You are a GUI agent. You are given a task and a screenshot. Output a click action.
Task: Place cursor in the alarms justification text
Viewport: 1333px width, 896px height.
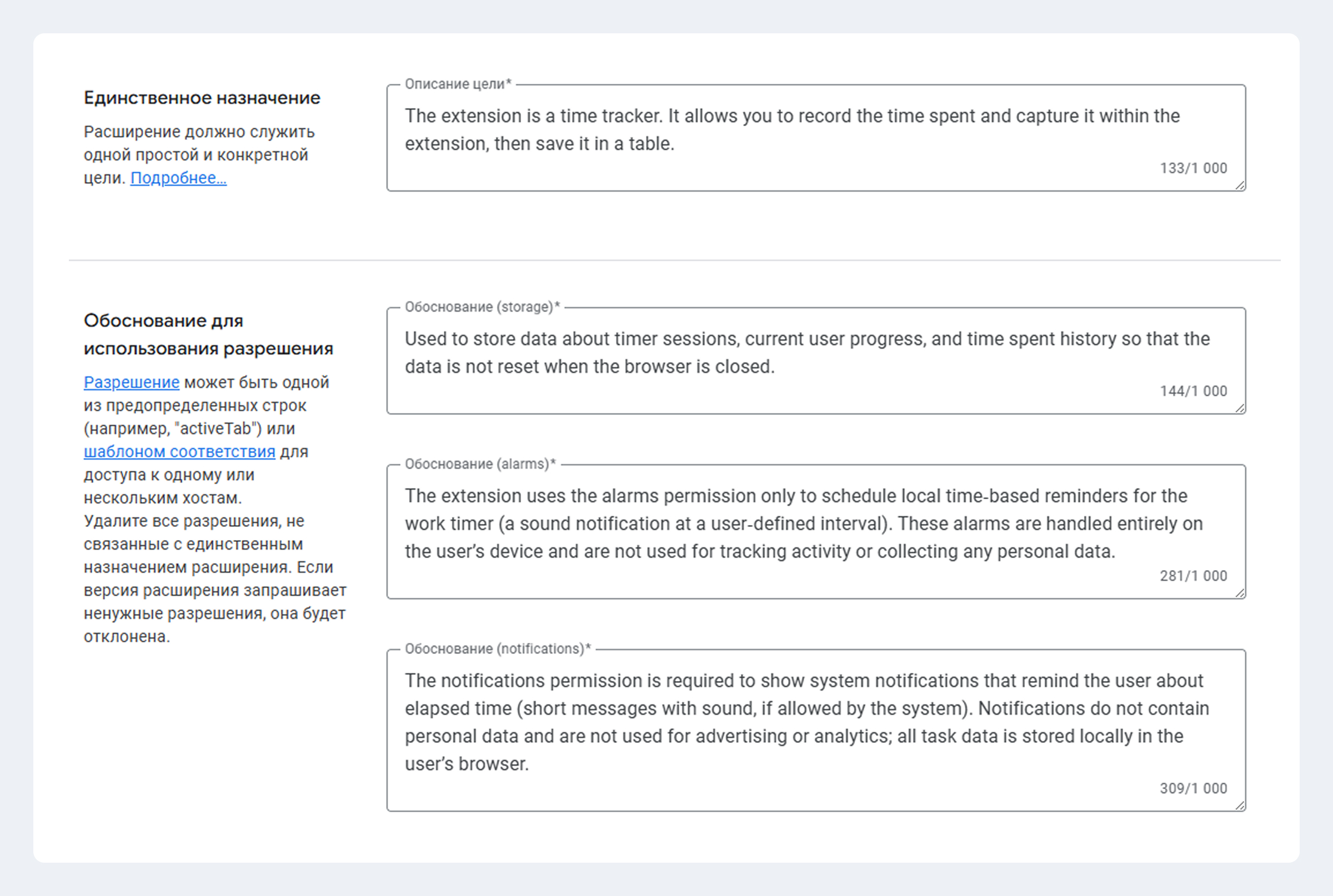tap(804, 523)
